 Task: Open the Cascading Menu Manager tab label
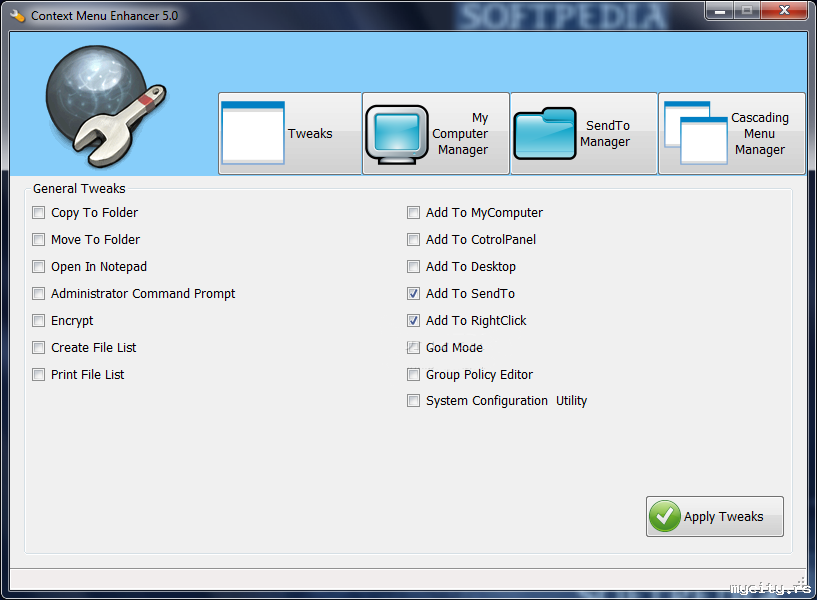pyautogui.click(x=760, y=134)
